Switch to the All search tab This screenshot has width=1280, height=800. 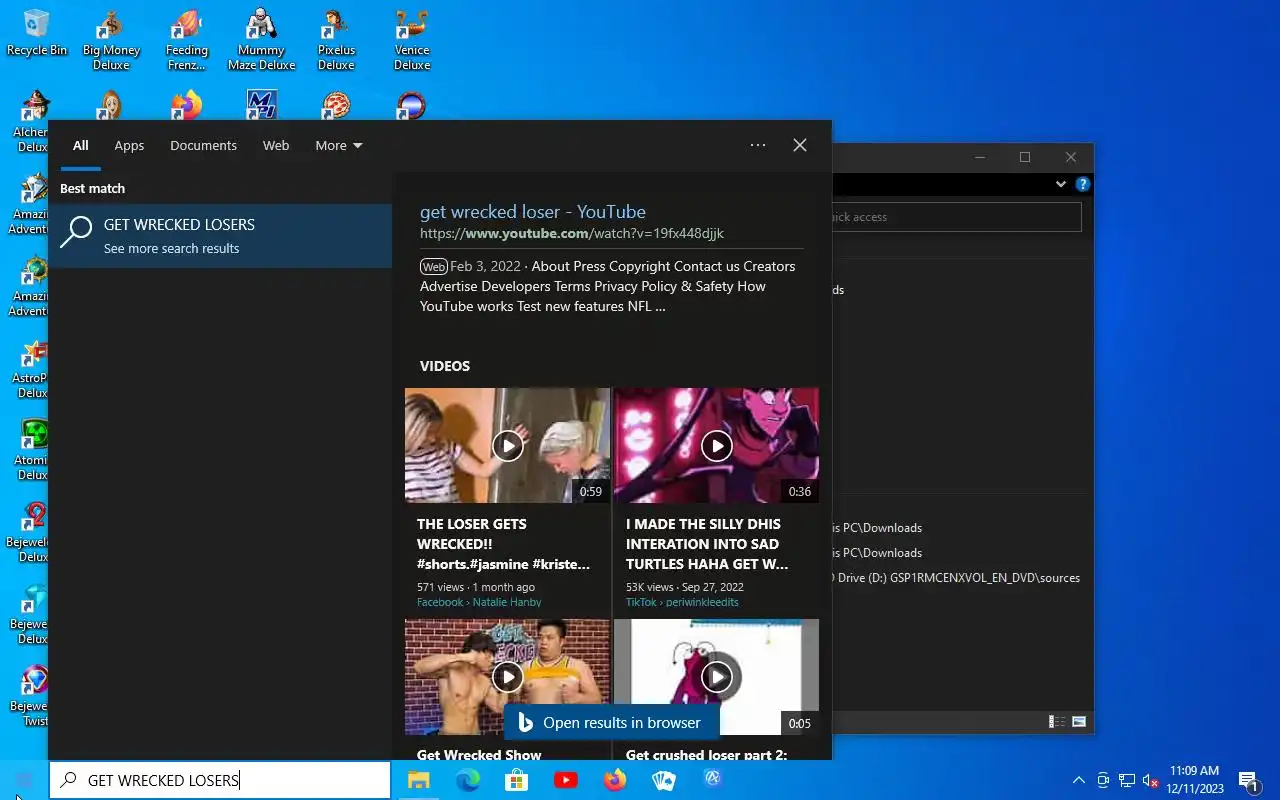click(x=80, y=146)
